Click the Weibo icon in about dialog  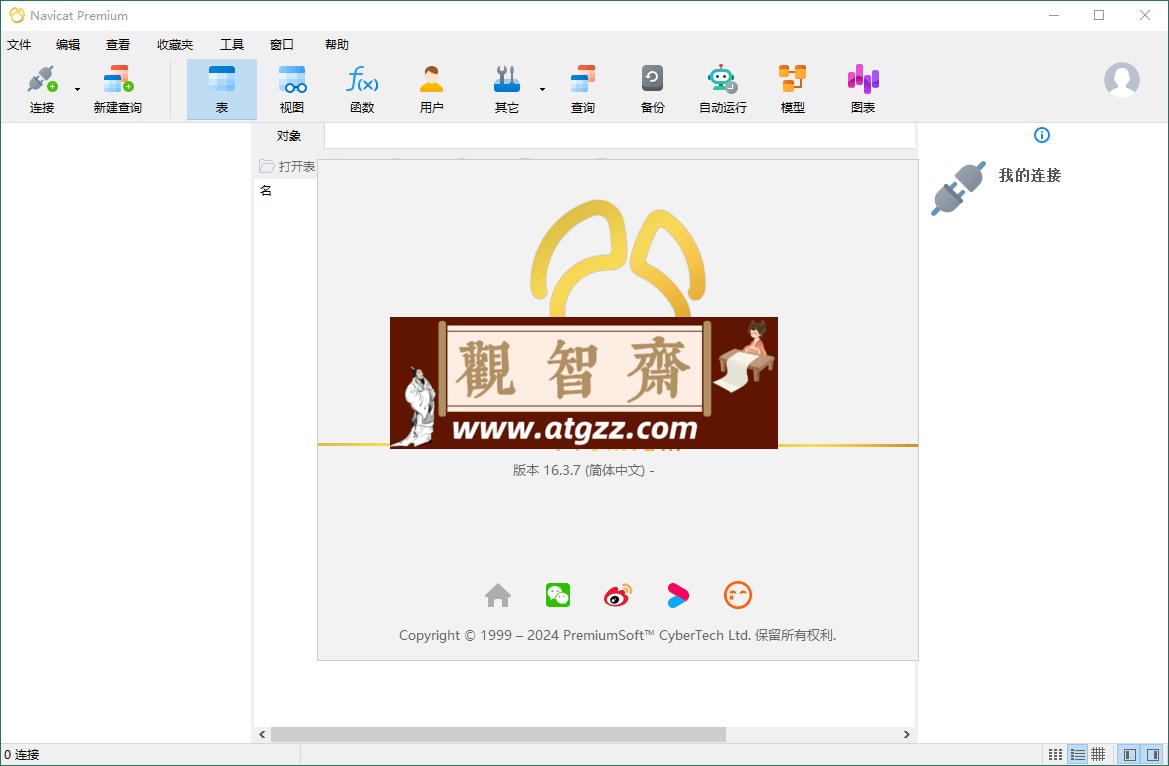click(617, 595)
